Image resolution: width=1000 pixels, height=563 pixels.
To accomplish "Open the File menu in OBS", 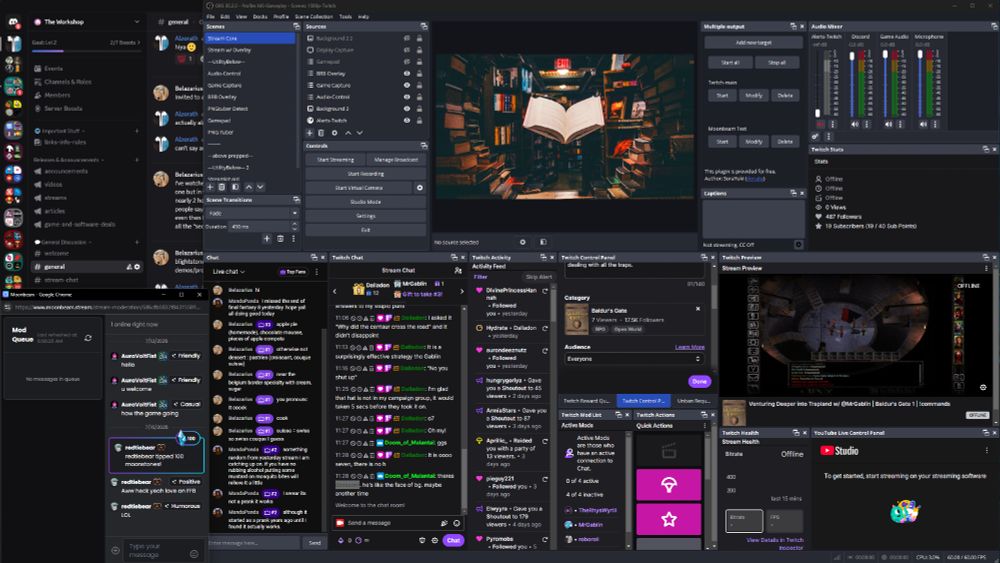I will [210, 17].
